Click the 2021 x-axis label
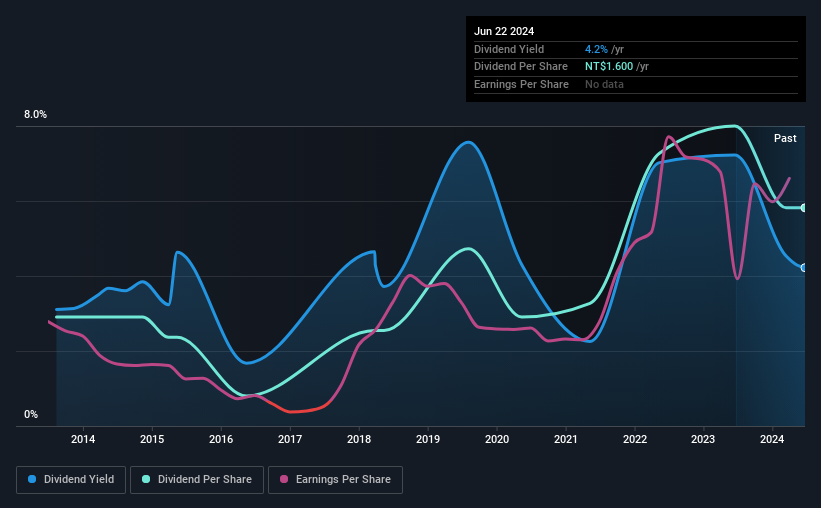The height and width of the screenshot is (508, 821). click(565, 439)
